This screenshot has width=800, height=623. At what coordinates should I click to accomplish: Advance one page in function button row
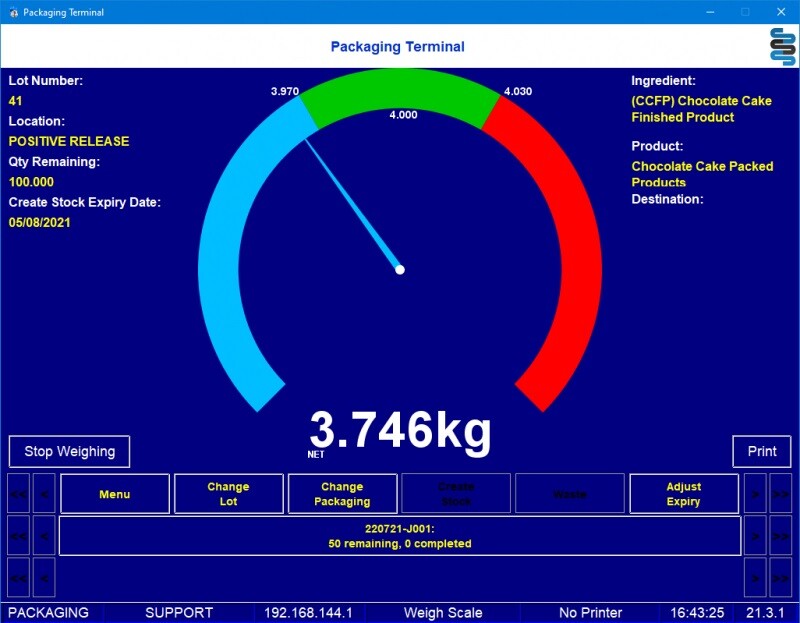point(755,494)
